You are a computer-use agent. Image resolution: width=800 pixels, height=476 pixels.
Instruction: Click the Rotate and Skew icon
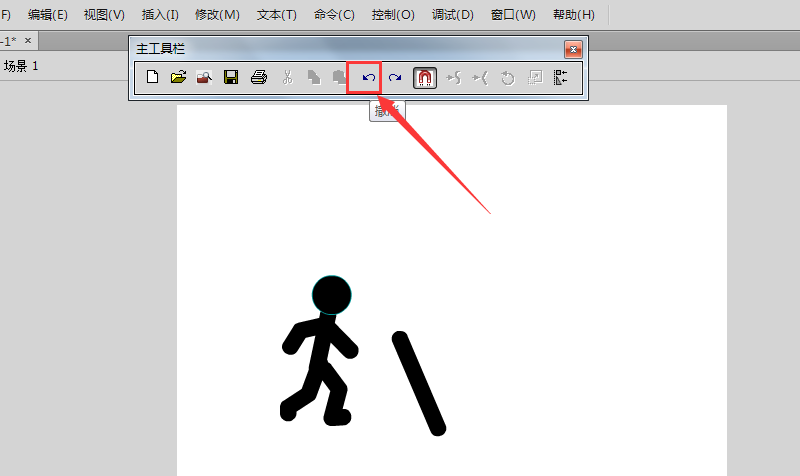(x=507, y=78)
